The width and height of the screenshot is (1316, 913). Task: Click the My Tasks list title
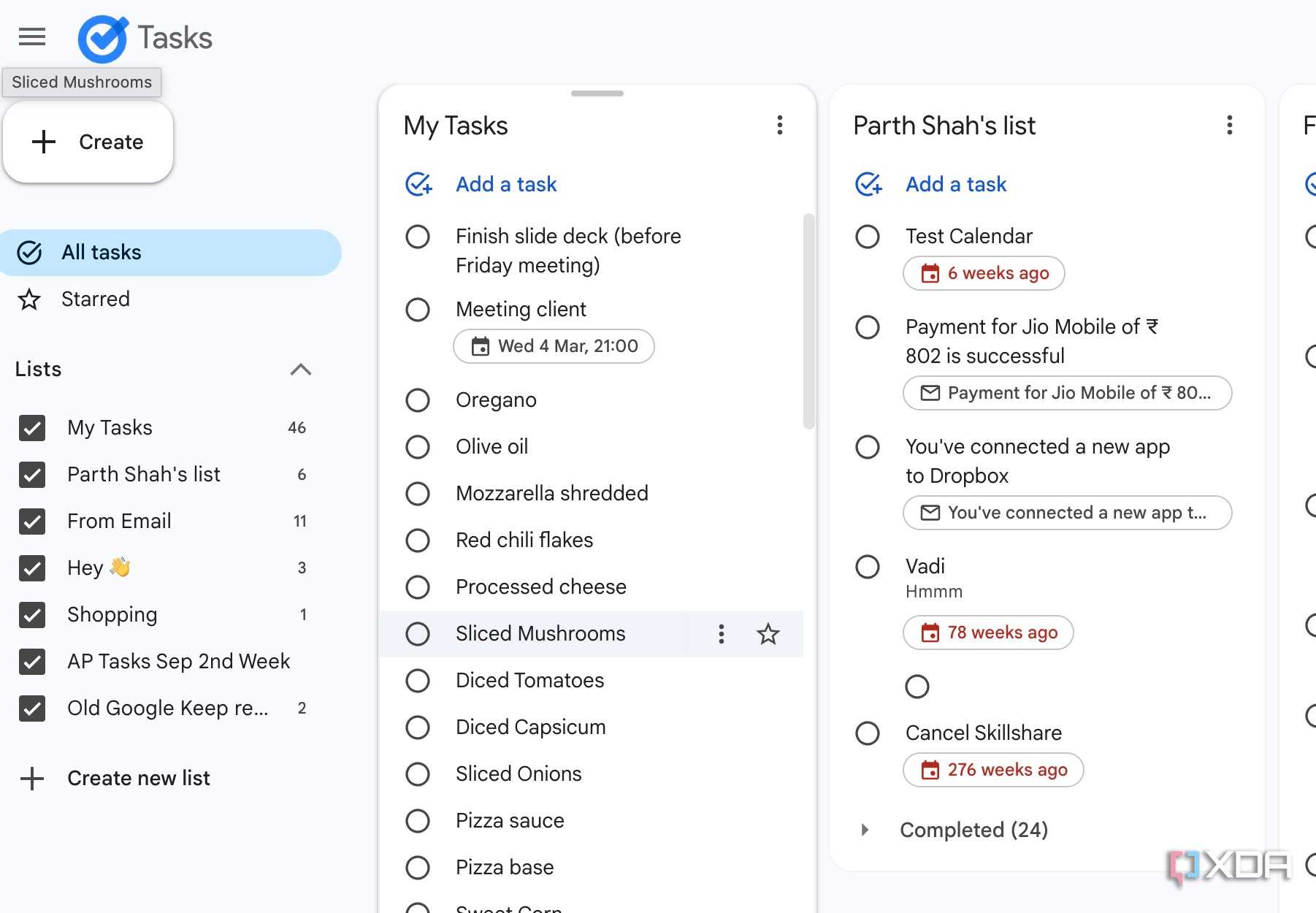click(x=456, y=126)
